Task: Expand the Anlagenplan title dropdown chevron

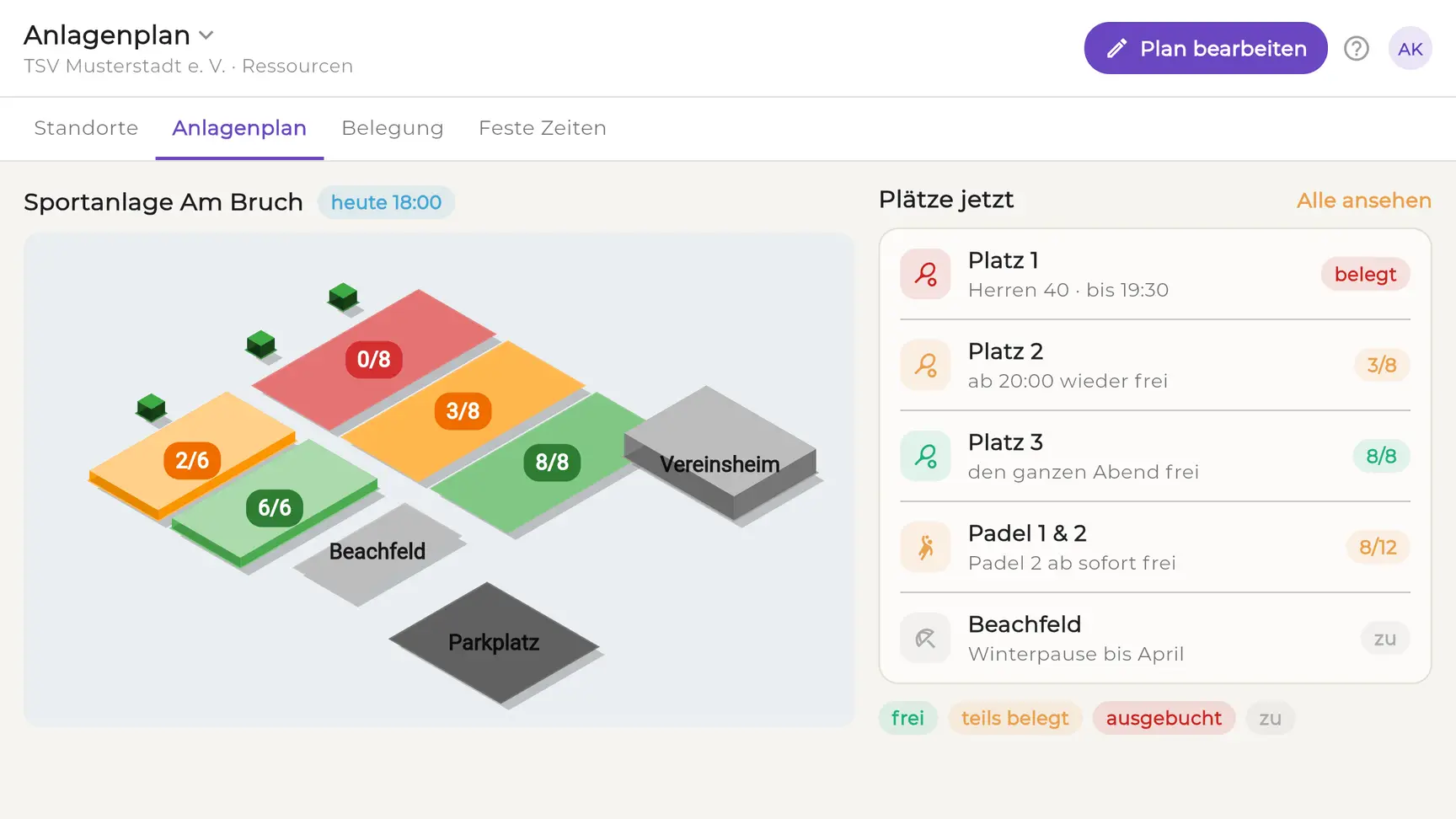Action: coord(206,35)
